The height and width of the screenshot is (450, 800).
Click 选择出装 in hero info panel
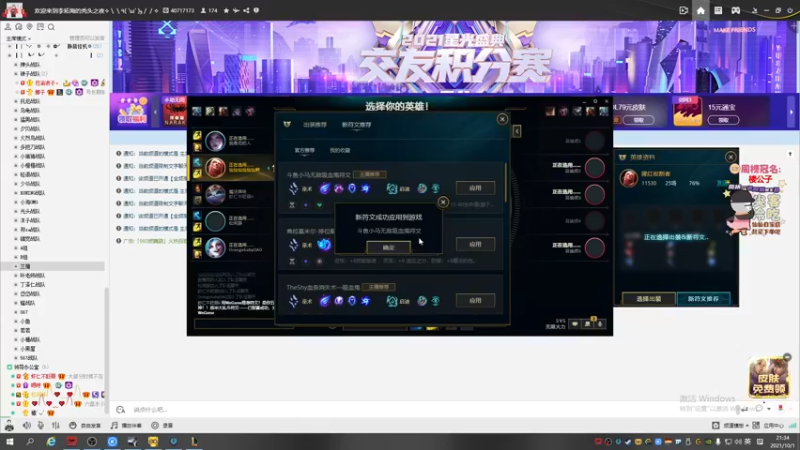(648, 298)
